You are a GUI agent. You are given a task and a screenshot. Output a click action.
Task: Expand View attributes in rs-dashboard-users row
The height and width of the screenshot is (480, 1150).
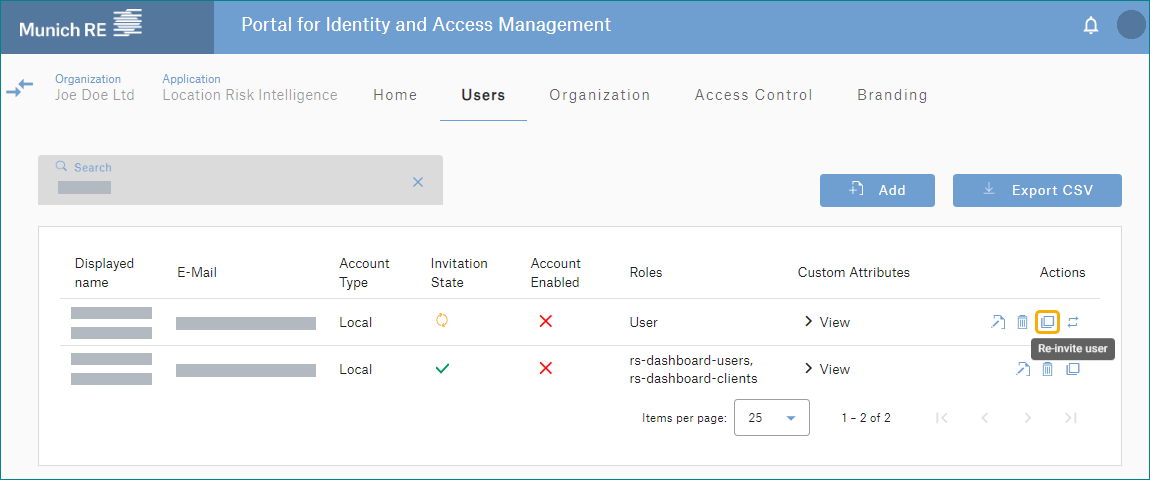827,368
